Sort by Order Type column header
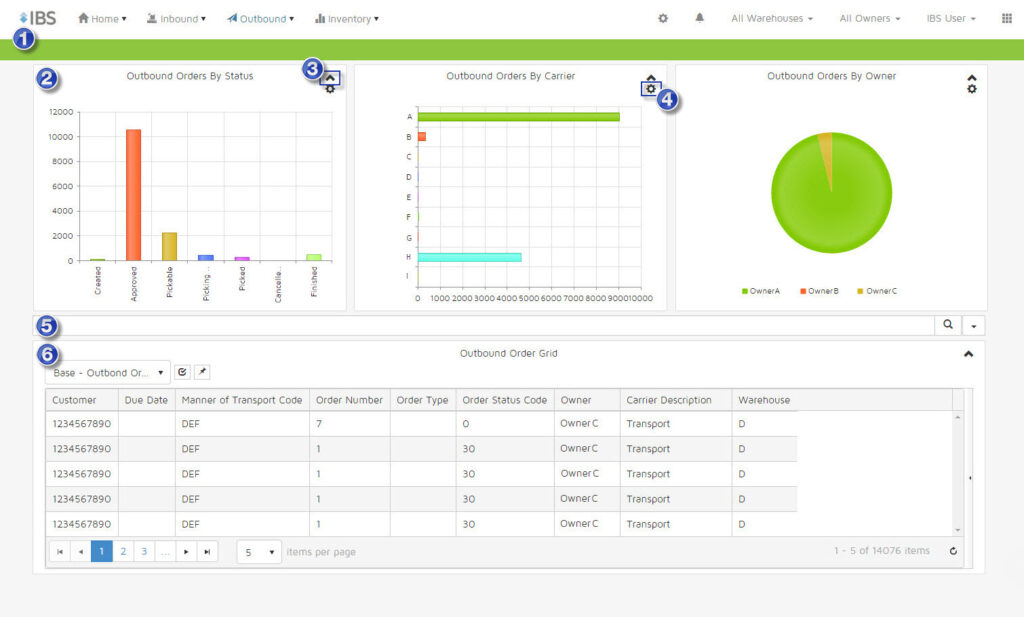The image size is (1024, 617). tap(423, 400)
